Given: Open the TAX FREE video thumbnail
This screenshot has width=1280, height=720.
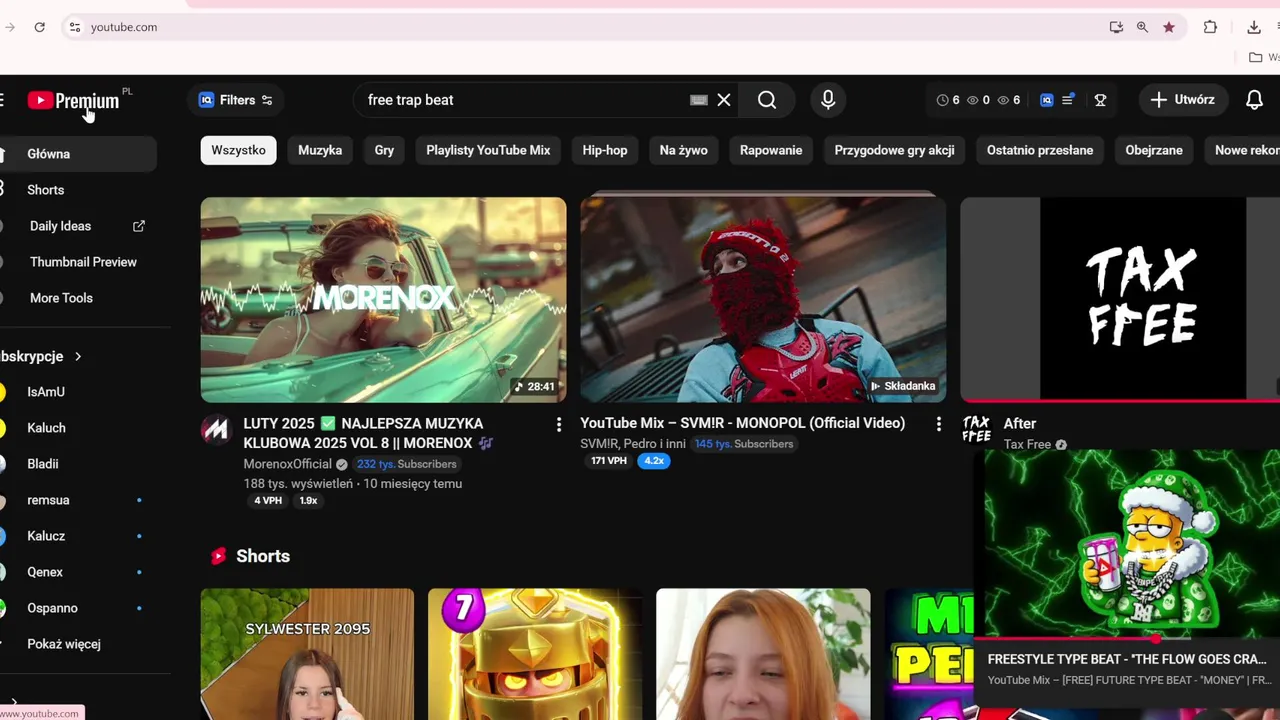Looking at the screenshot, I should click(x=1120, y=299).
